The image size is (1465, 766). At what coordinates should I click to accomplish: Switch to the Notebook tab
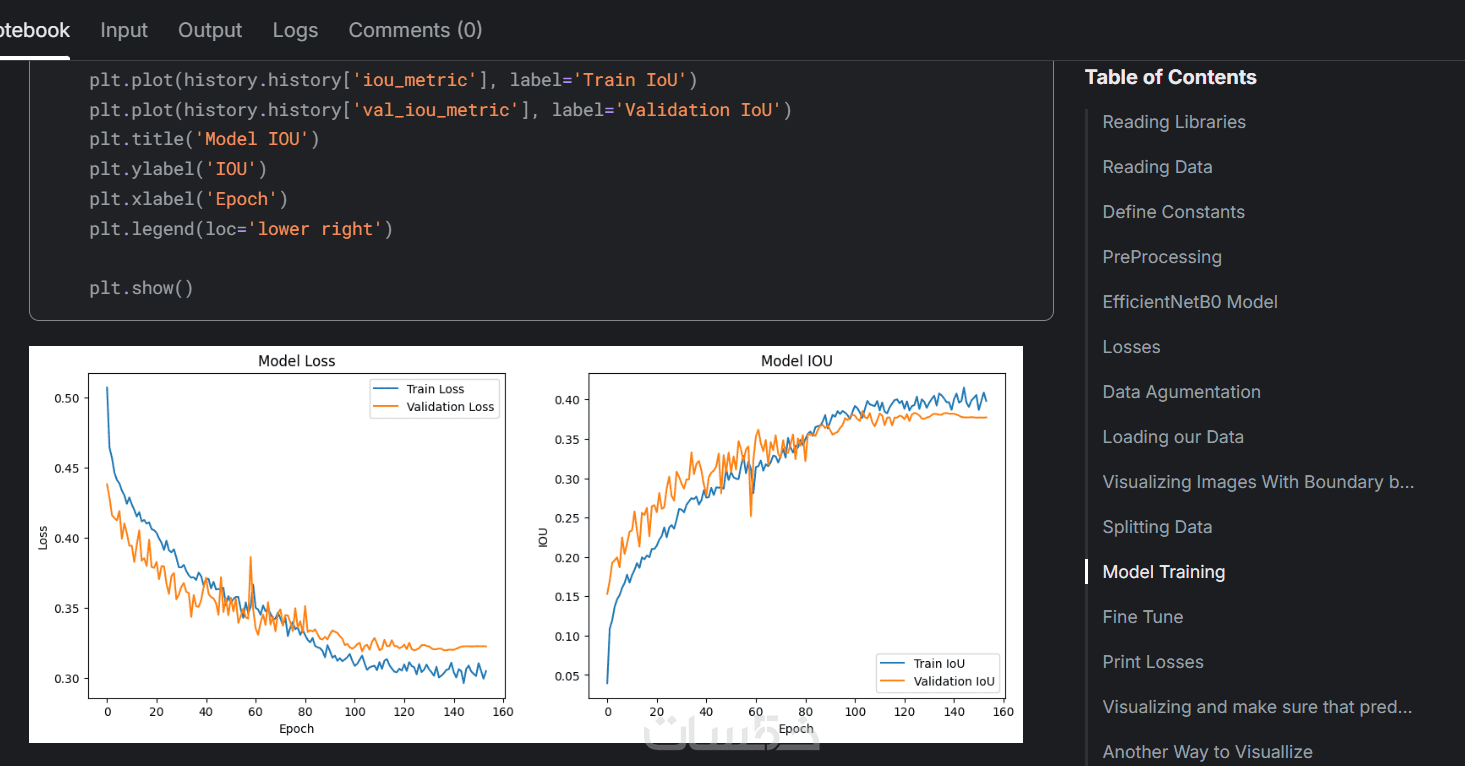(x=35, y=30)
